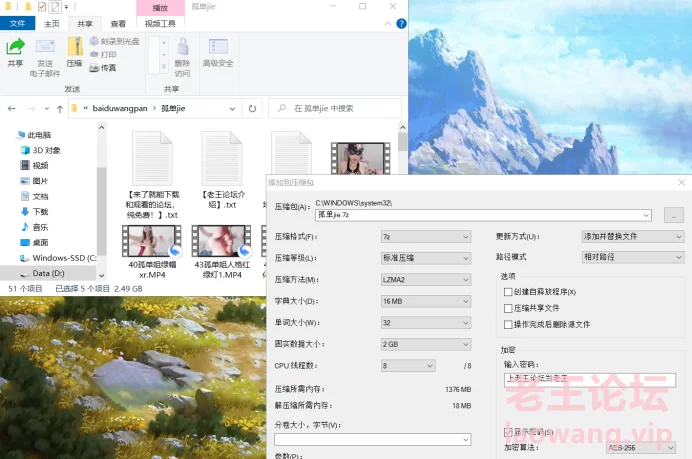Click the search magnifier icon

click(282, 109)
